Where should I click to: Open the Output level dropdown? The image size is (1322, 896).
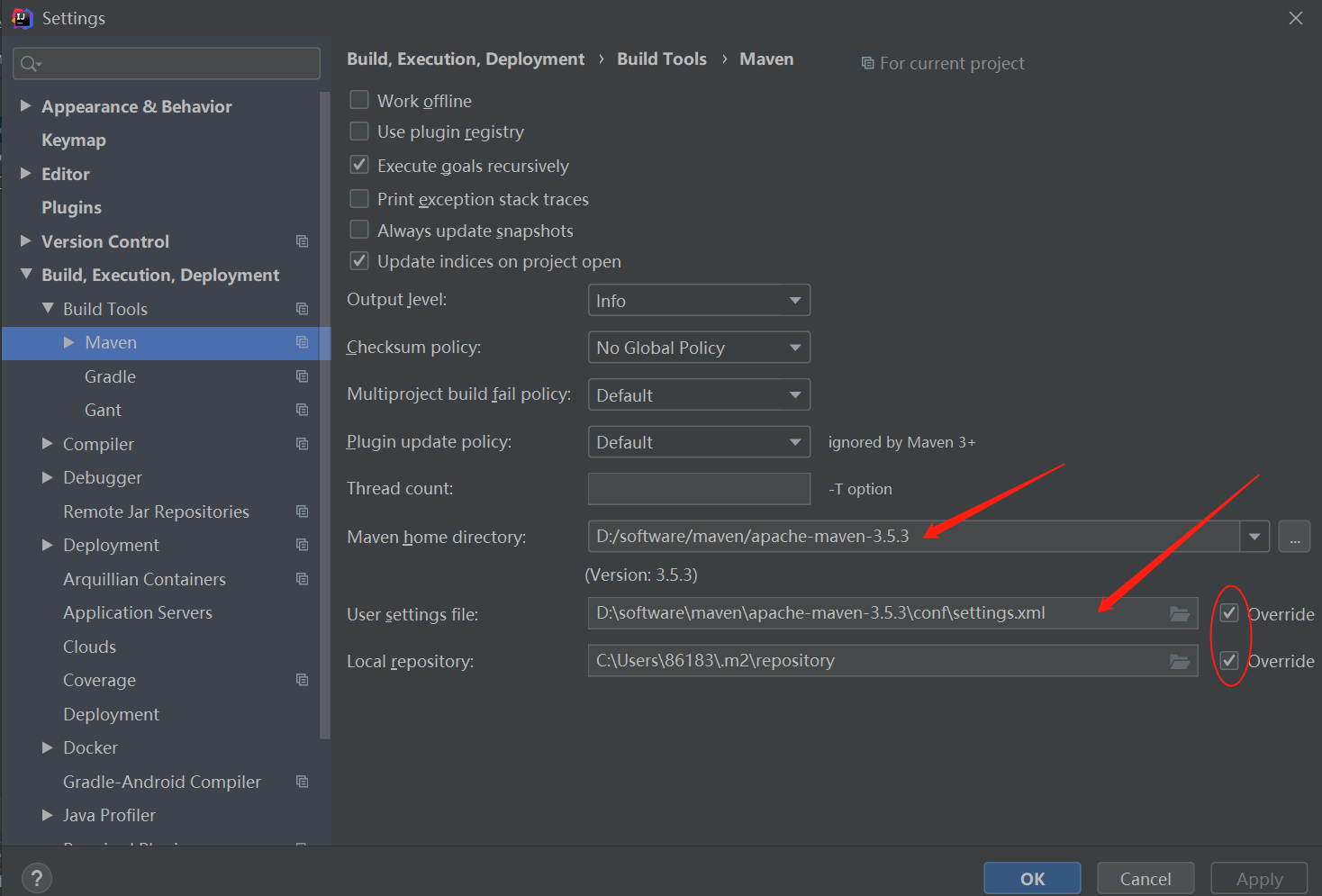[699, 300]
